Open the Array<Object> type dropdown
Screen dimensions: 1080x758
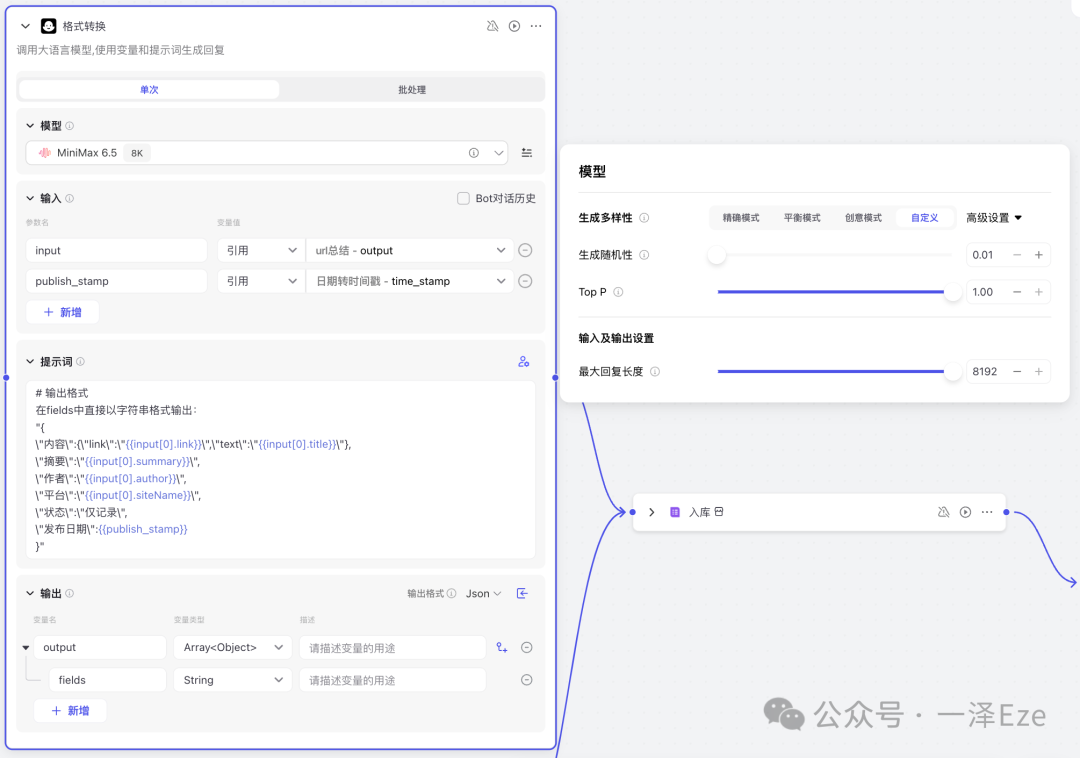233,648
